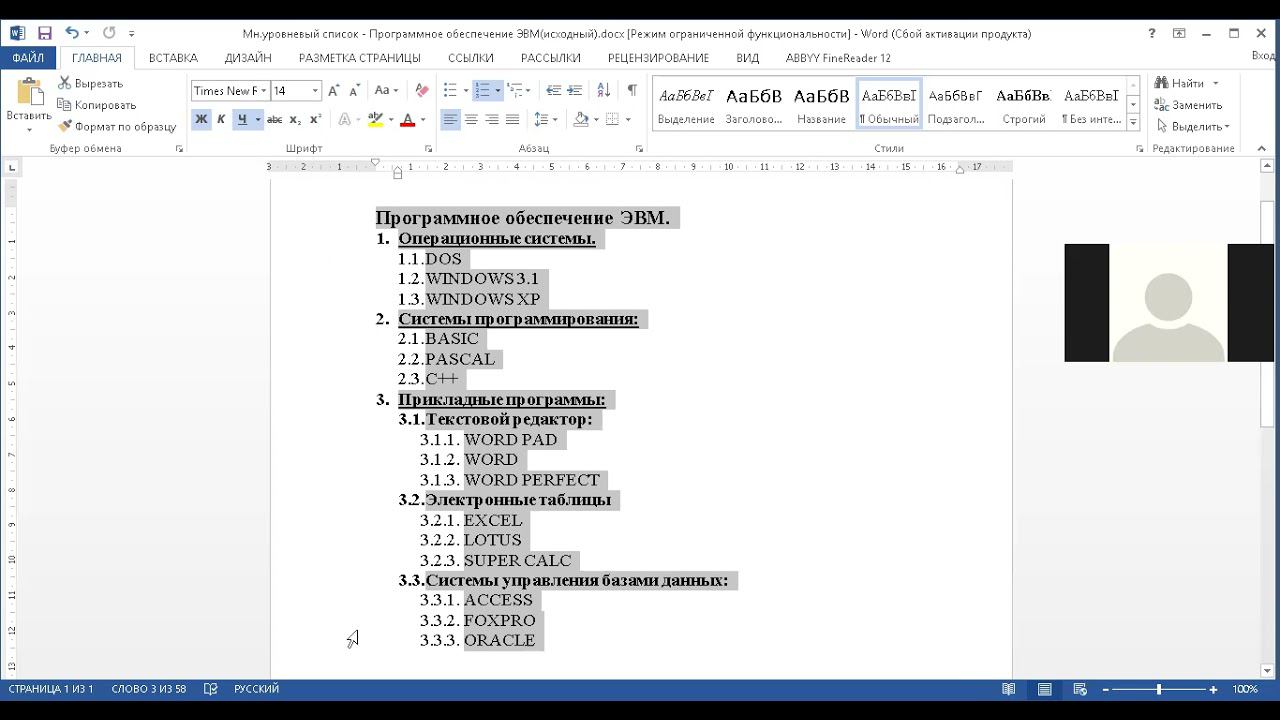Open the multilevel list menu
Viewport: 1280px width, 720px height.
(517, 91)
